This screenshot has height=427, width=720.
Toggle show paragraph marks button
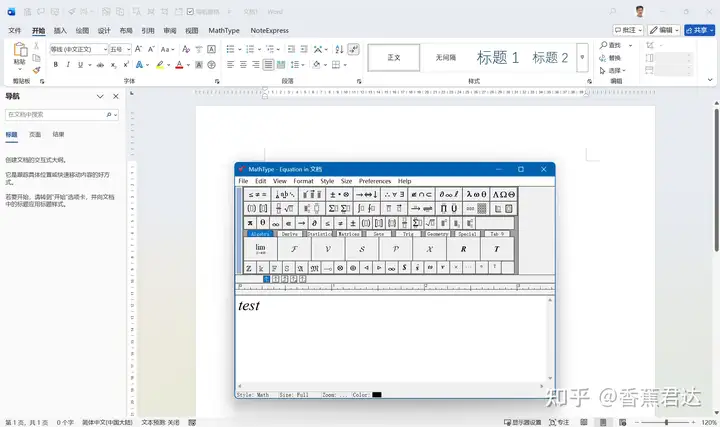353,49
